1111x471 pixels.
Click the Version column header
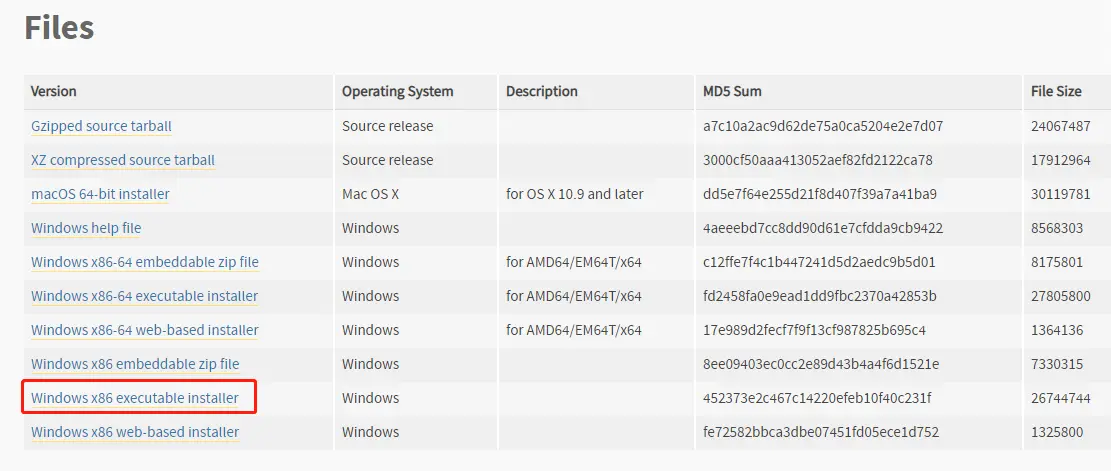point(54,91)
